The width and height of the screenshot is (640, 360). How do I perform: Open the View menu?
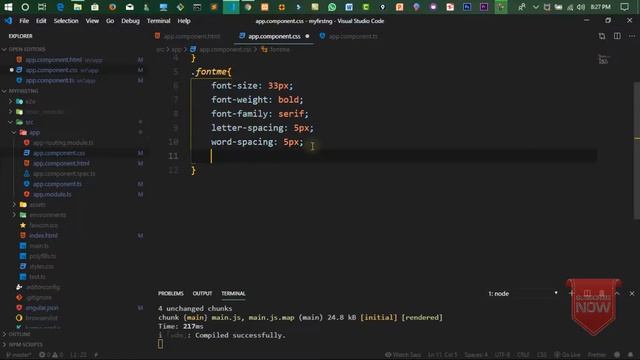92,21
